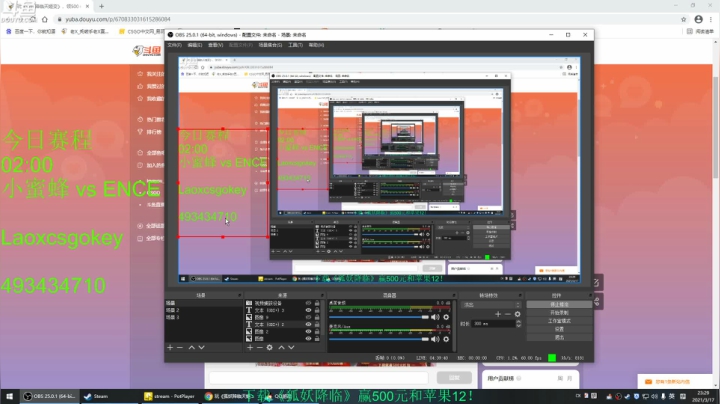Switch to Steam on the taskbar

pos(96,396)
